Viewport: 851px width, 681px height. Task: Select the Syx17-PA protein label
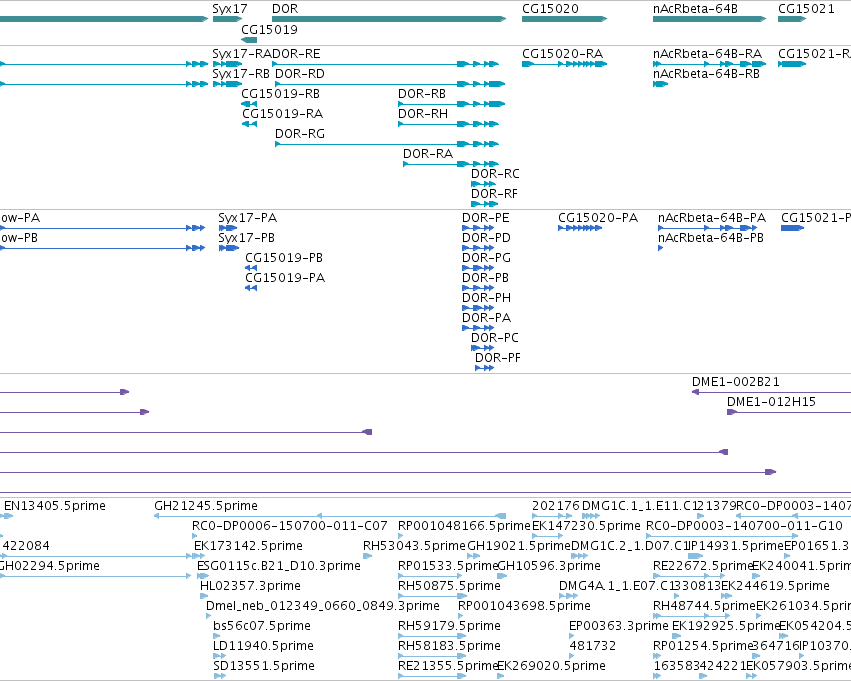point(247,218)
